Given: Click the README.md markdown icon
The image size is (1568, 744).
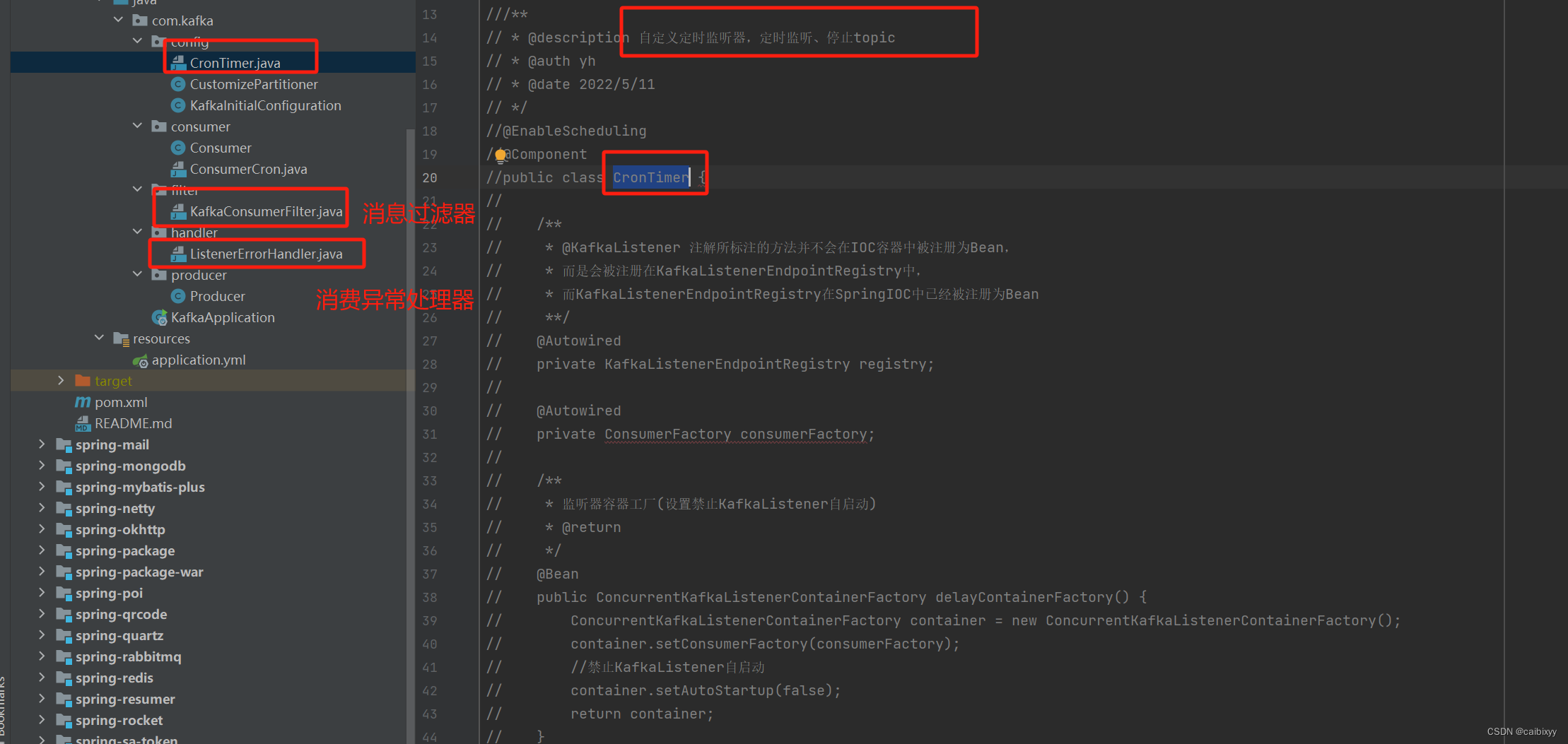Looking at the screenshot, I should (83, 423).
